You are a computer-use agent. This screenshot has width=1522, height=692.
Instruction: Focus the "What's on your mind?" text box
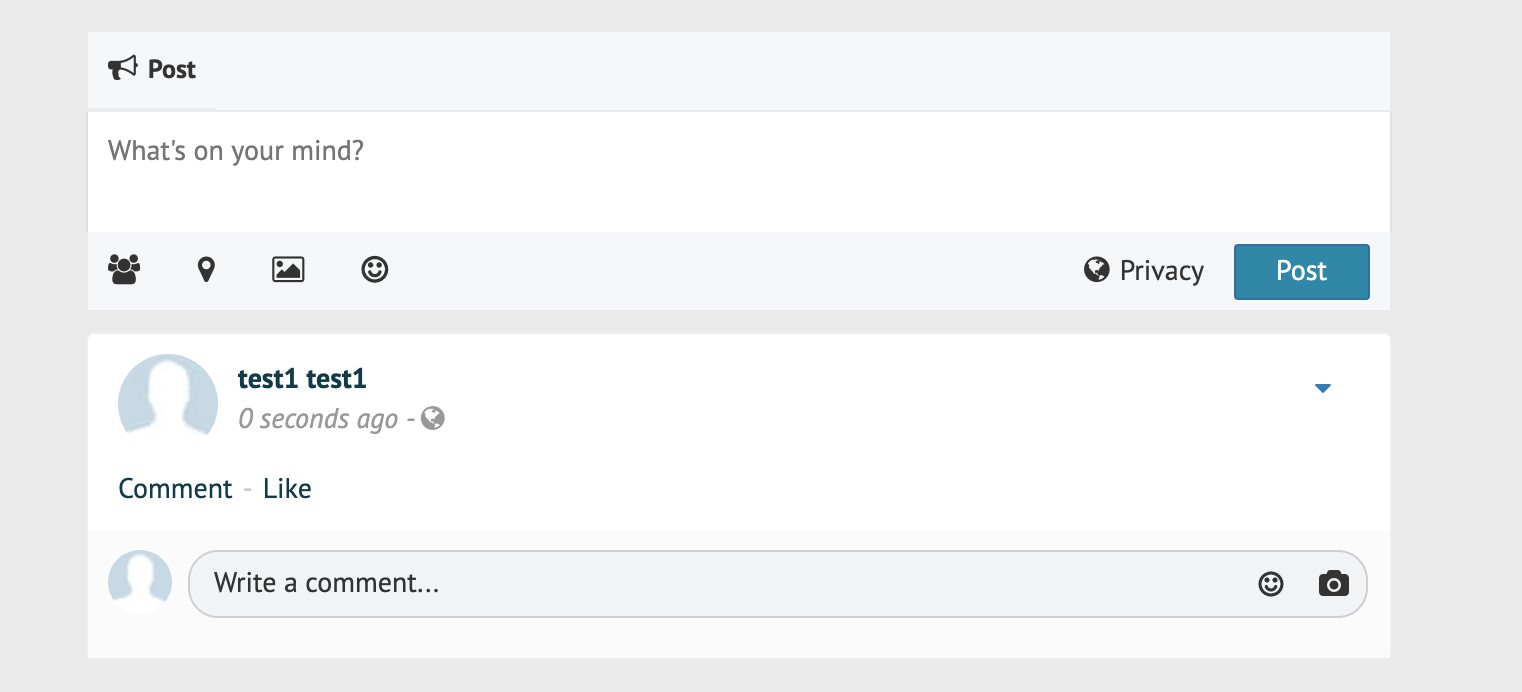coord(738,171)
